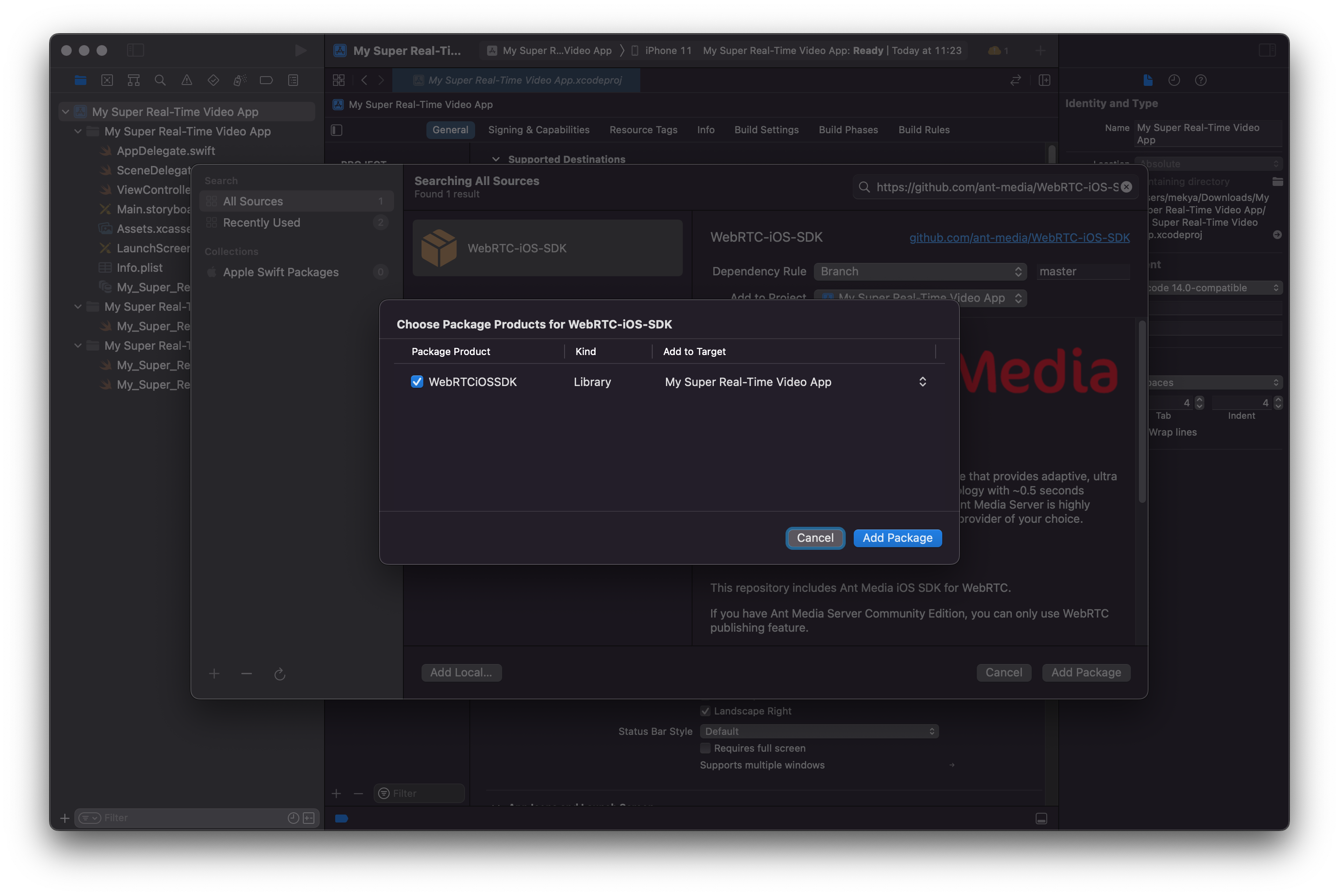Click the Run (play) button
Viewport: 1339px width, 896px height.
pyautogui.click(x=300, y=50)
